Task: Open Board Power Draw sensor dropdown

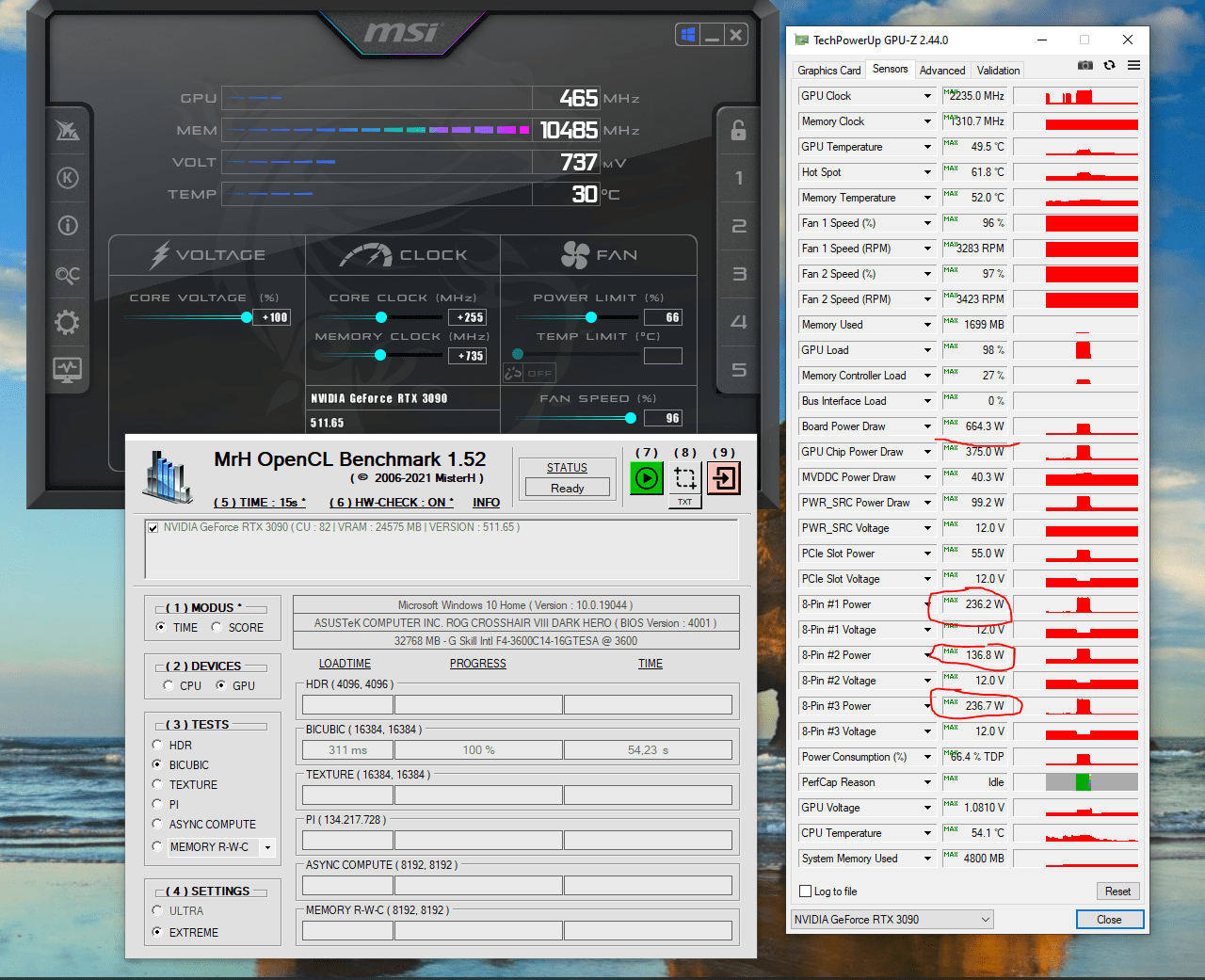Action: pos(927,426)
